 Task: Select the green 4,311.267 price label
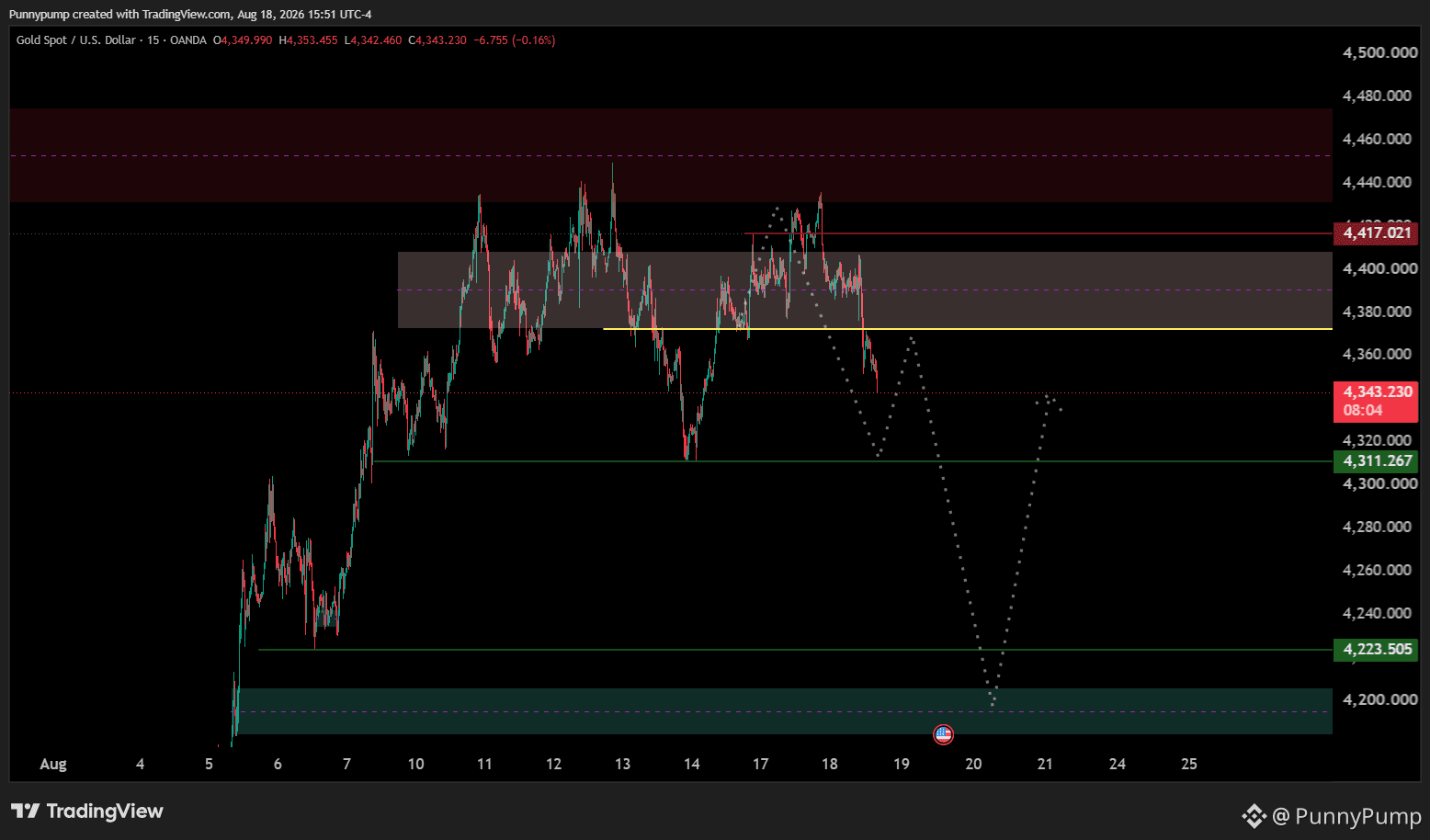tap(1375, 461)
